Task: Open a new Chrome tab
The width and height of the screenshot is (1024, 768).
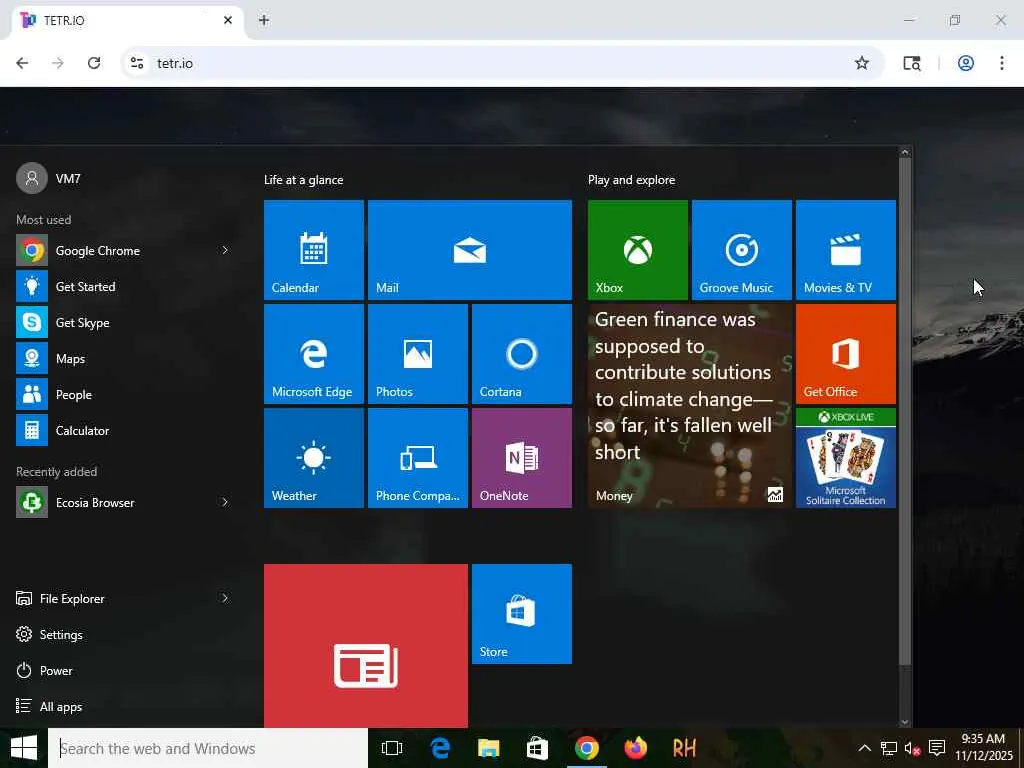Action: tap(264, 20)
